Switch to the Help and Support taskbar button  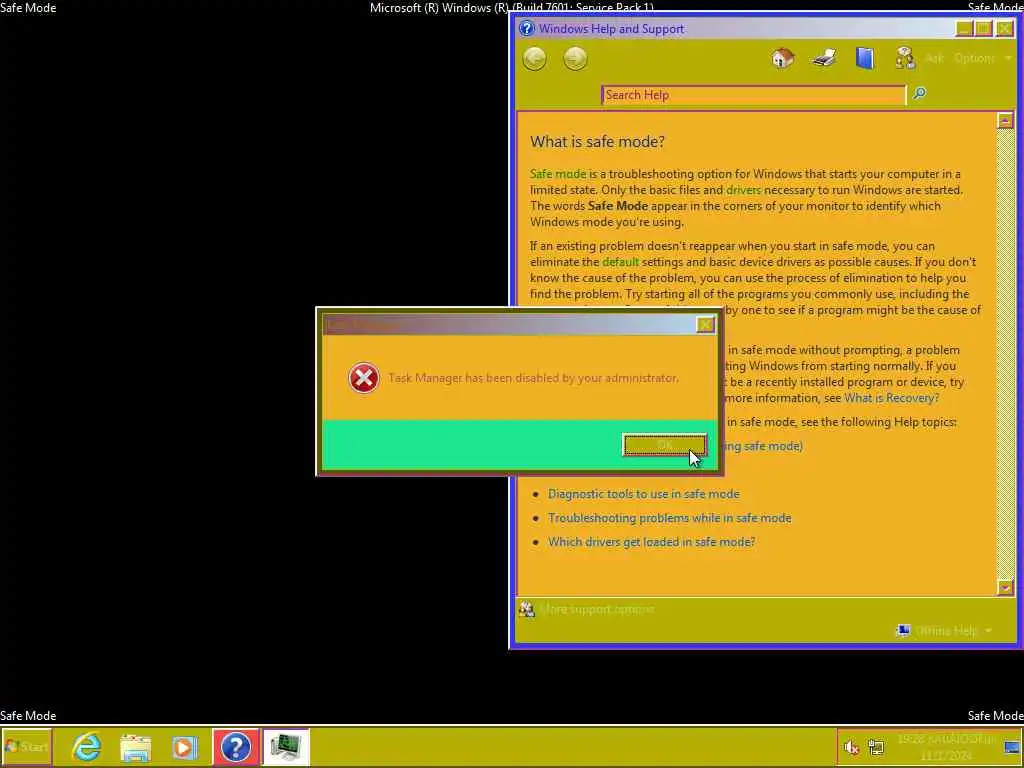[236, 746]
